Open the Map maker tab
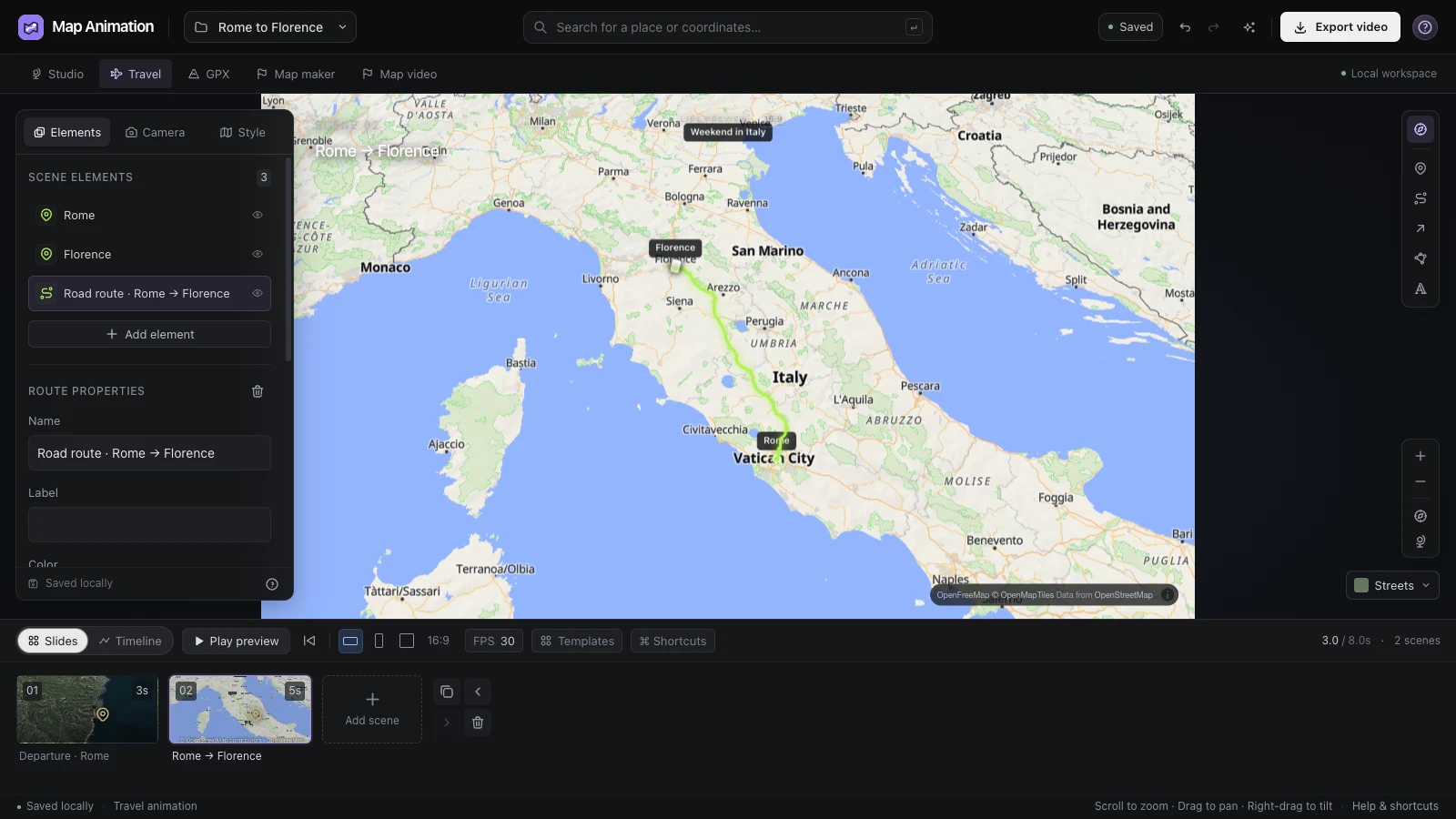Image resolution: width=1456 pixels, height=819 pixels. (x=296, y=74)
